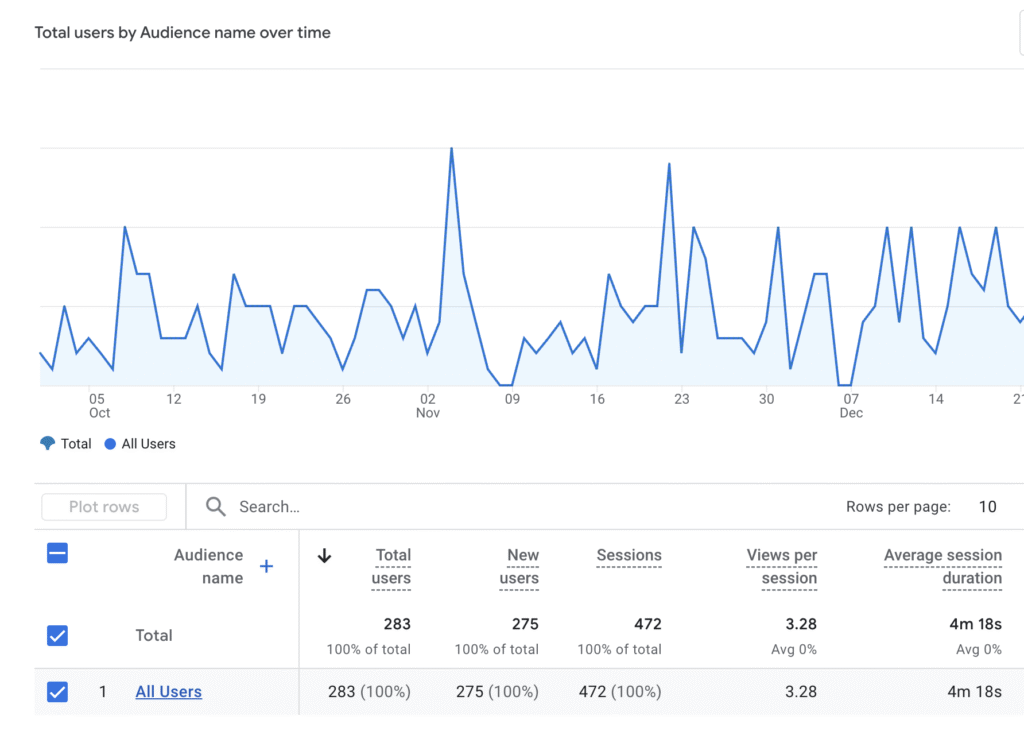Sort by Average session duration column
This screenshot has width=1024, height=735.
942,566
